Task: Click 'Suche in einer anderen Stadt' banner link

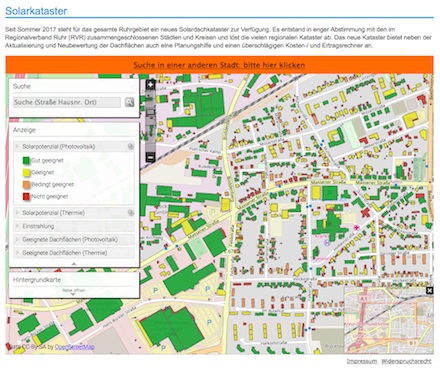Action: point(219,65)
